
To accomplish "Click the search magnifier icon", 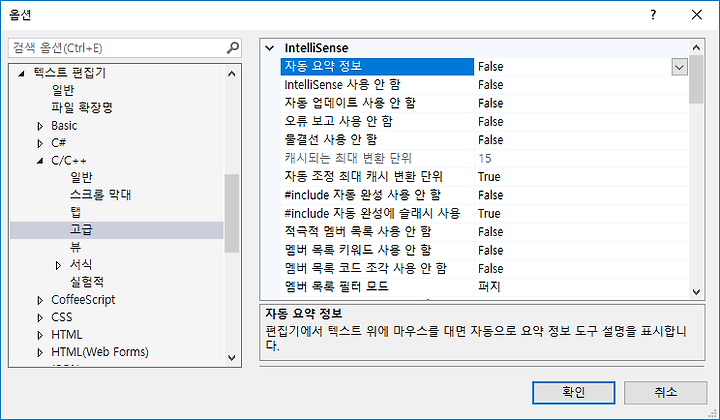I will click(x=233, y=48).
